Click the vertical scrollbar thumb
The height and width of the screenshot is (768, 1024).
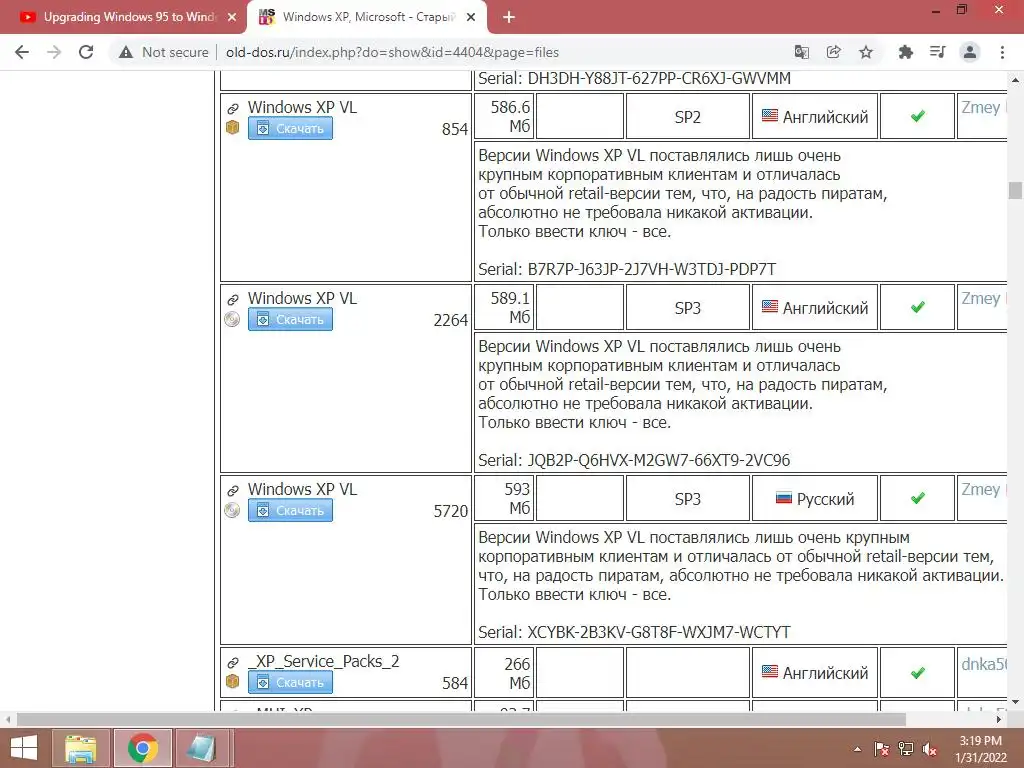(1015, 190)
